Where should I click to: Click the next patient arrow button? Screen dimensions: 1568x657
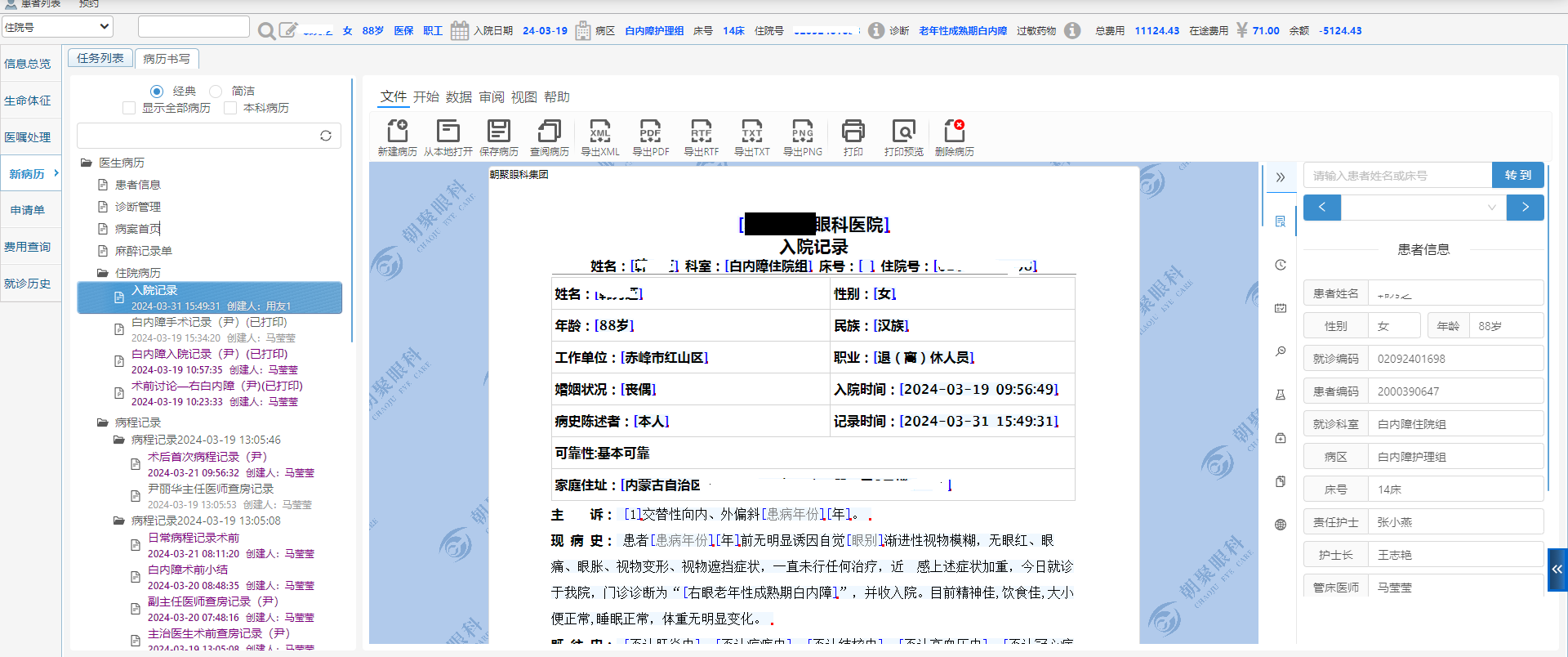[x=1525, y=208]
